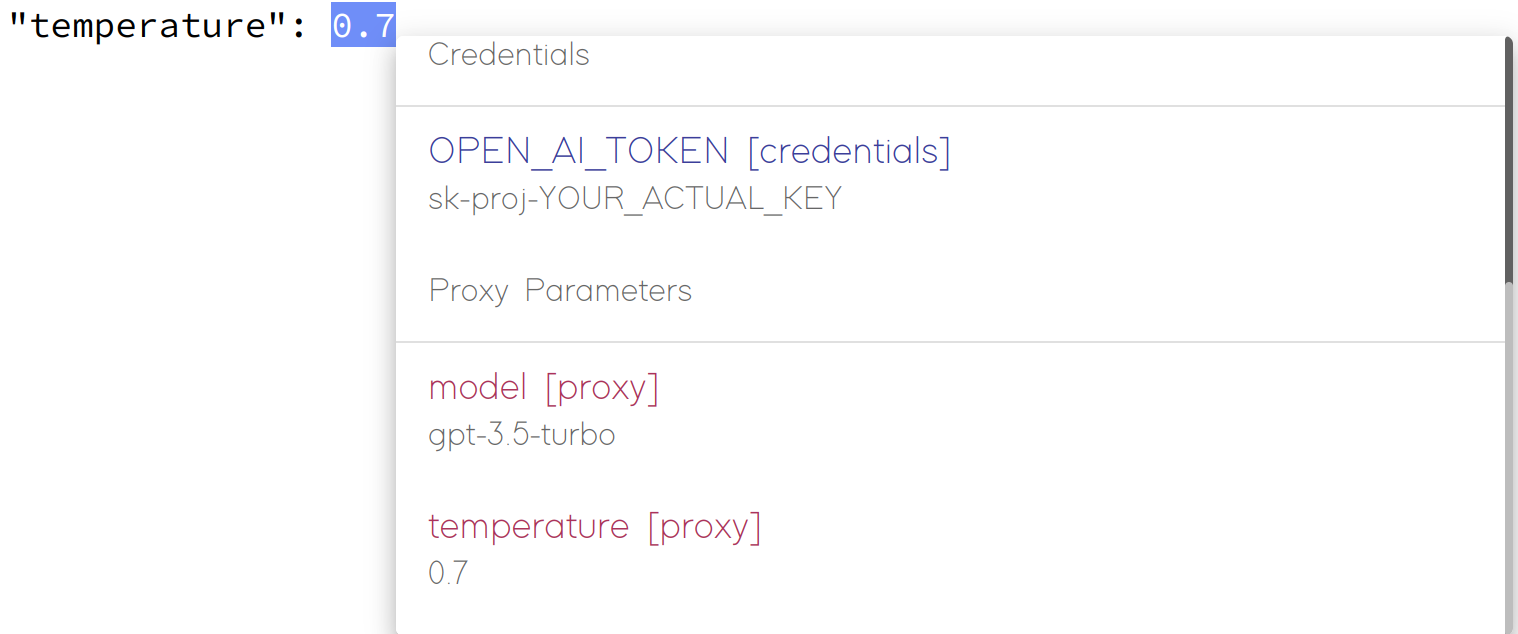
Task: Click the word model in the suggestions
Action: pyautogui.click(x=477, y=387)
